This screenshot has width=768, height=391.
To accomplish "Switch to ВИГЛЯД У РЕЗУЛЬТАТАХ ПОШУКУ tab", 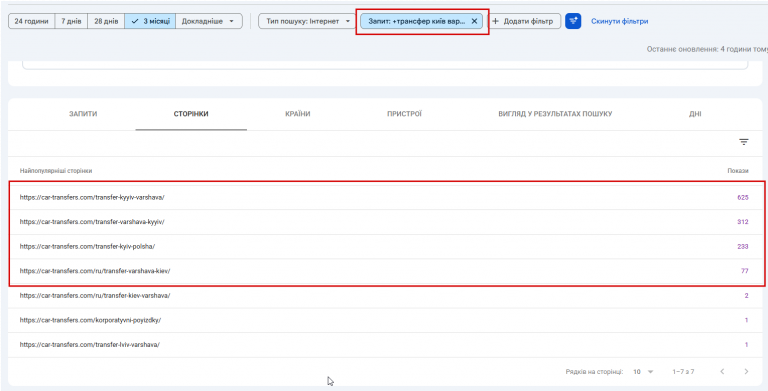I will click(x=555, y=114).
